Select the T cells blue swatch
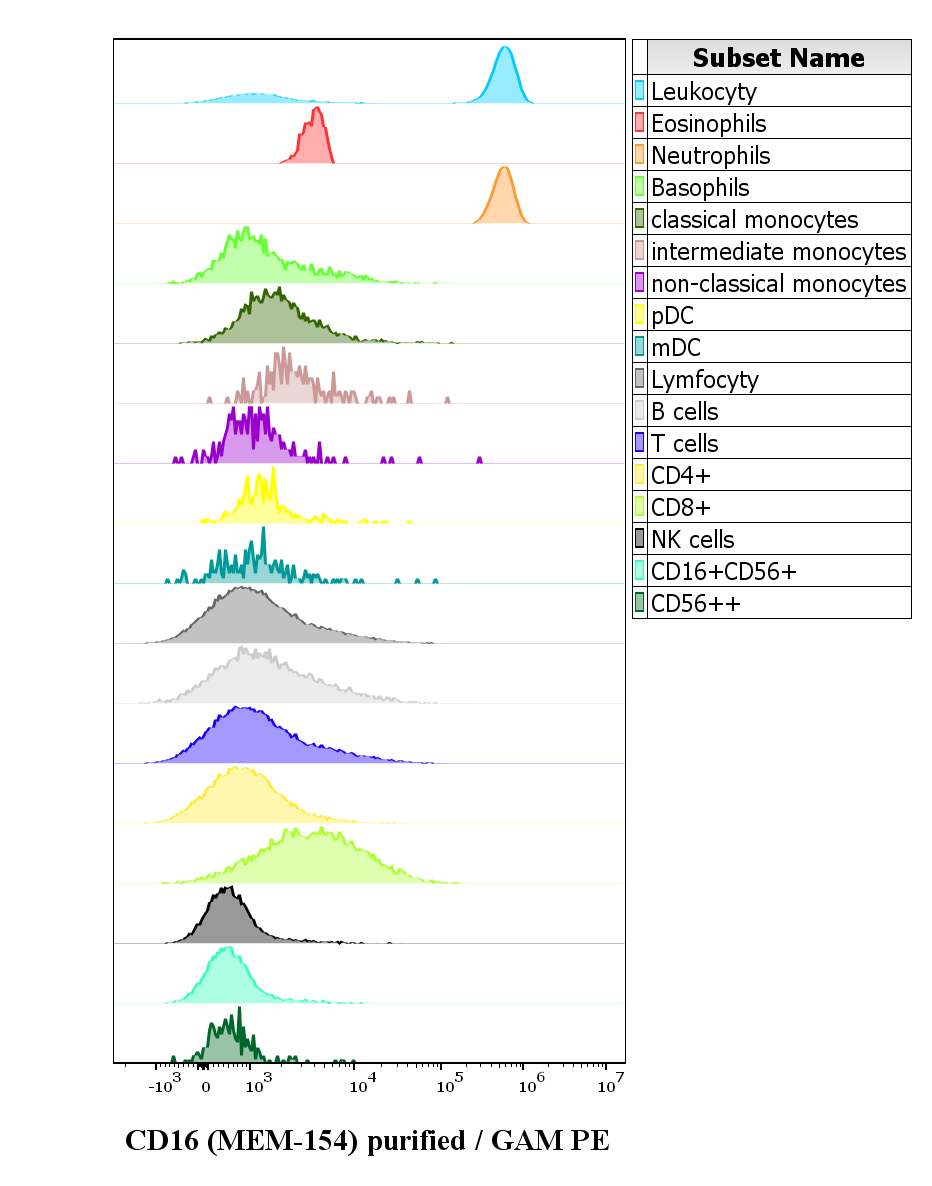Viewport: 932px width, 1186px height. click(640, 443)
